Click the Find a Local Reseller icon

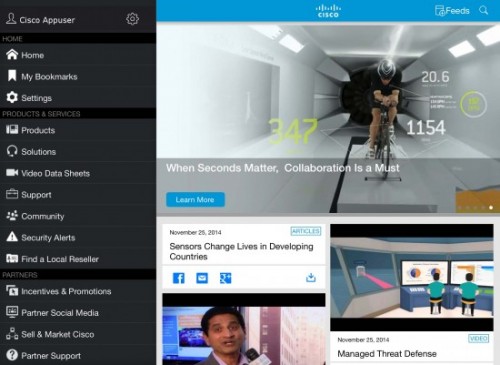[x=12, y=258]
